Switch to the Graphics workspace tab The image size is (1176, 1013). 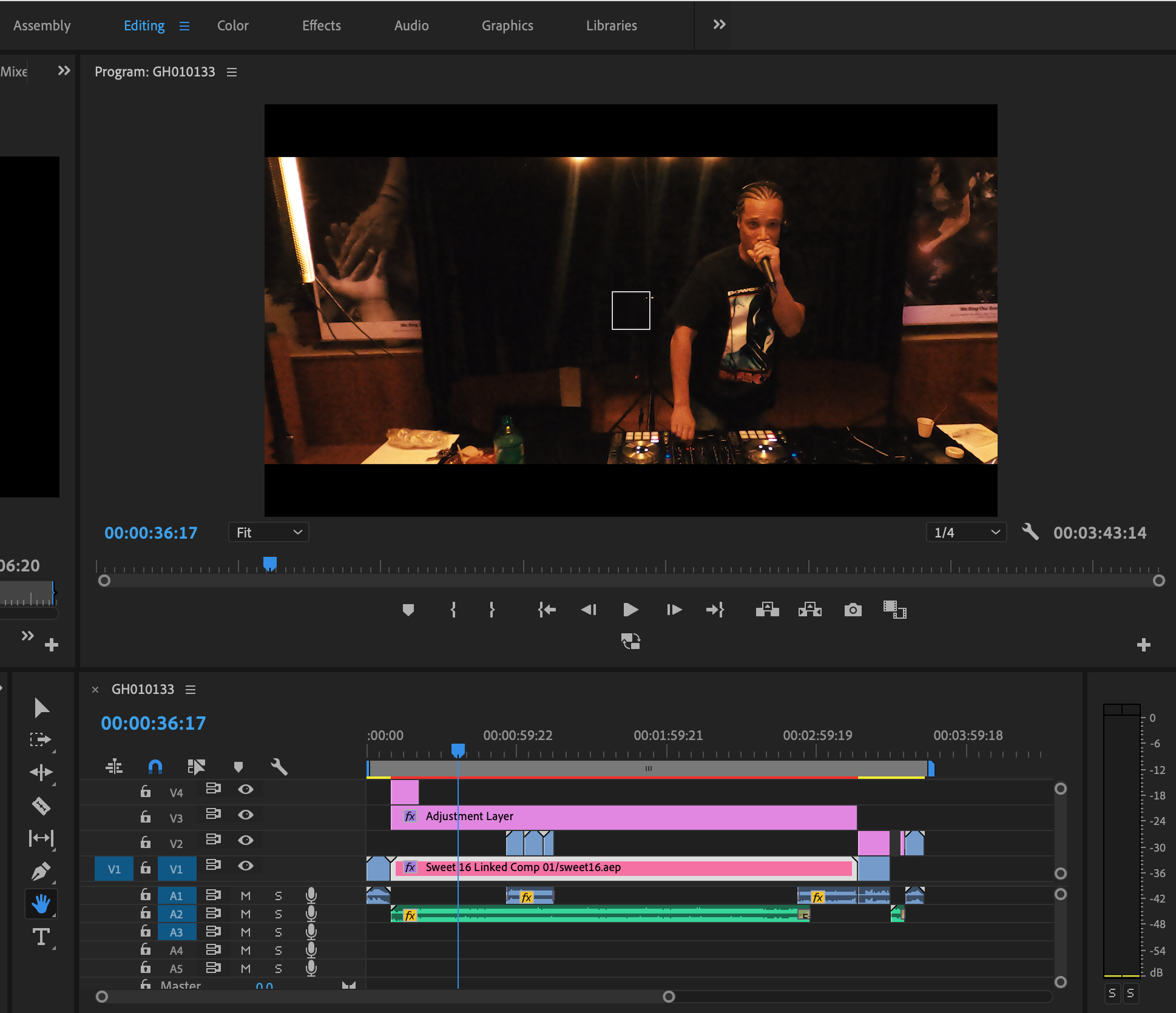[x=507, y=25]
